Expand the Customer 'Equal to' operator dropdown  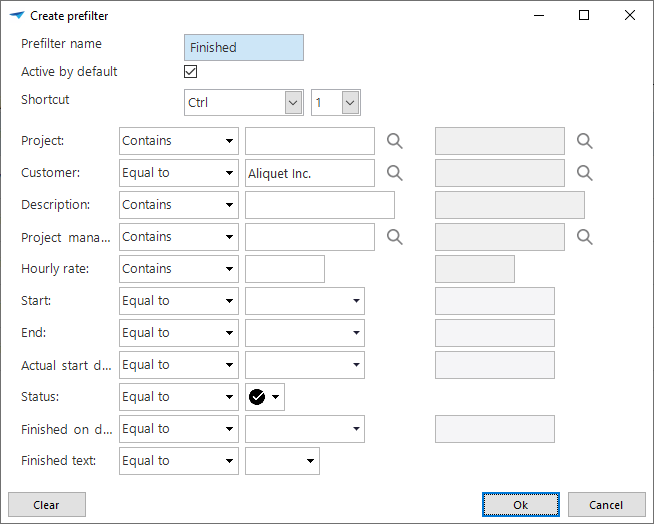230,173
